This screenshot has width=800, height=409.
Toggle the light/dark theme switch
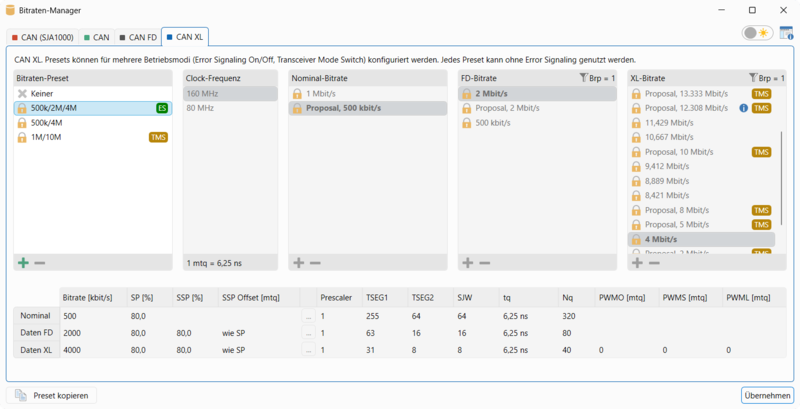[757, 33]
